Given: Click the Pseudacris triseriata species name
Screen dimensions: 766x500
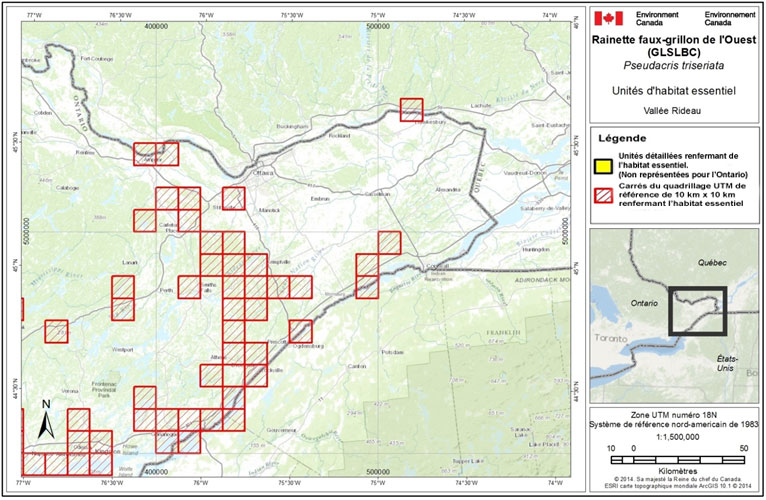Looking at the screenshot, I should [676, 67].
